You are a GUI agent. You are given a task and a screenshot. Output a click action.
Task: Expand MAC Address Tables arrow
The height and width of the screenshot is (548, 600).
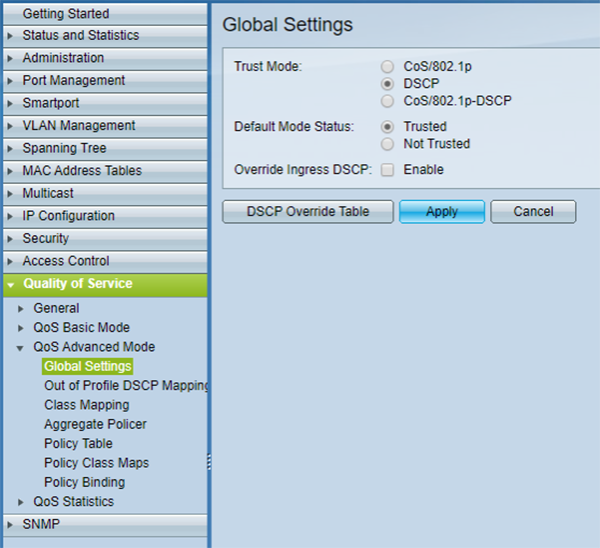pos(10,171)
